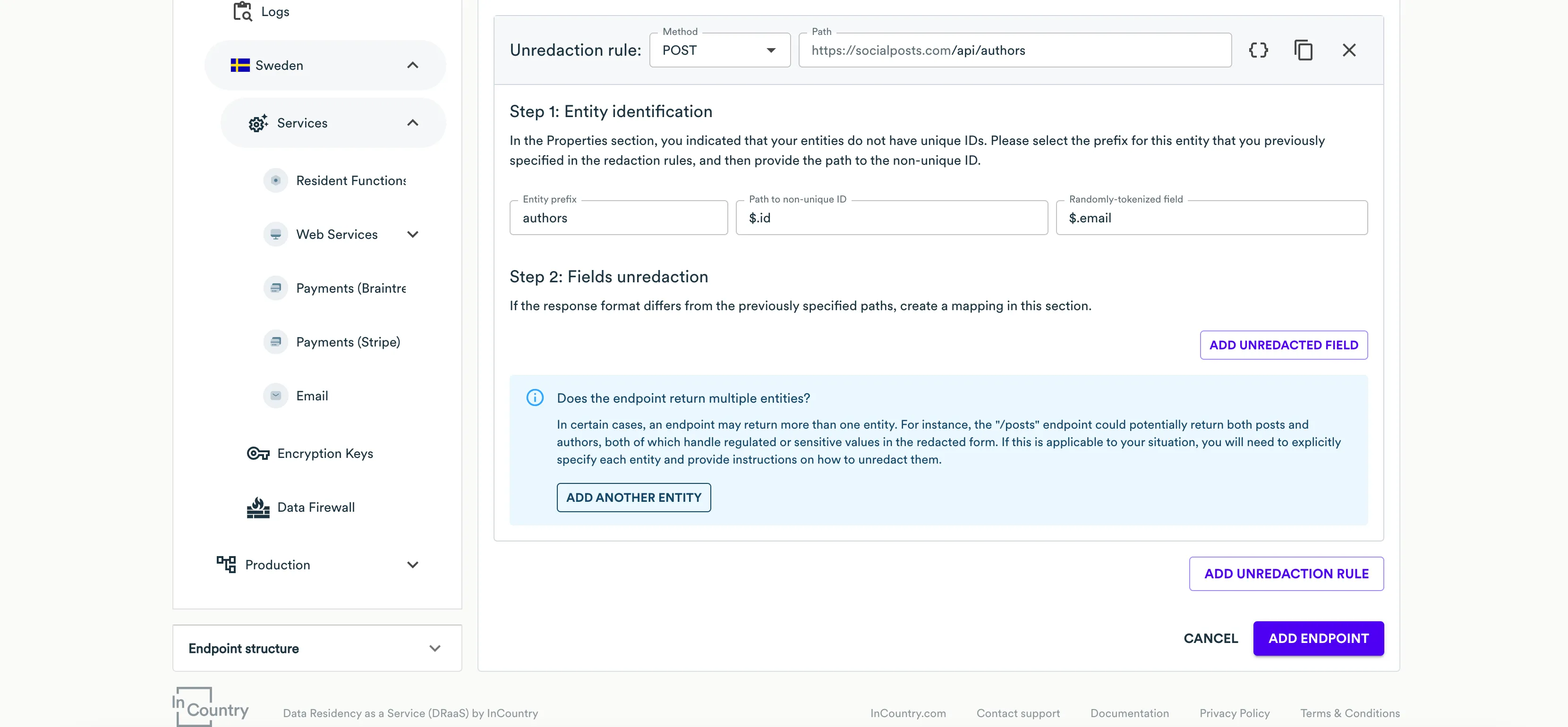View the unredaction rule as code
1568x727 pixels.
[1259, 50]
